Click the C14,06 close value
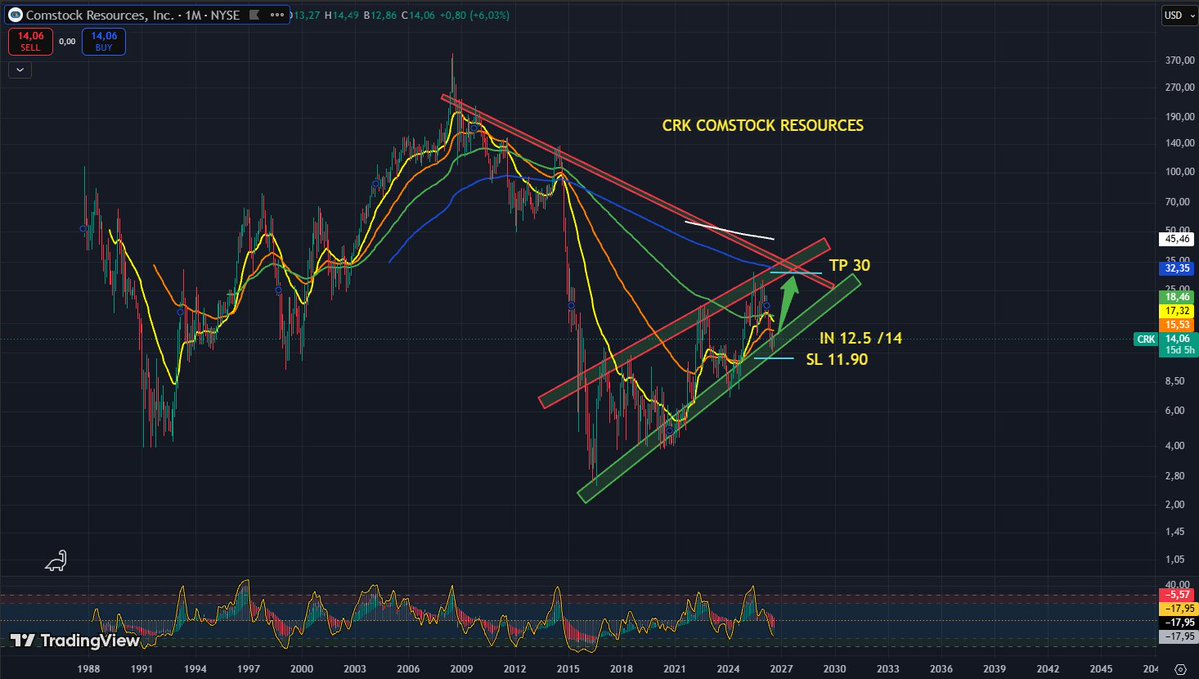 pos(418,15)
